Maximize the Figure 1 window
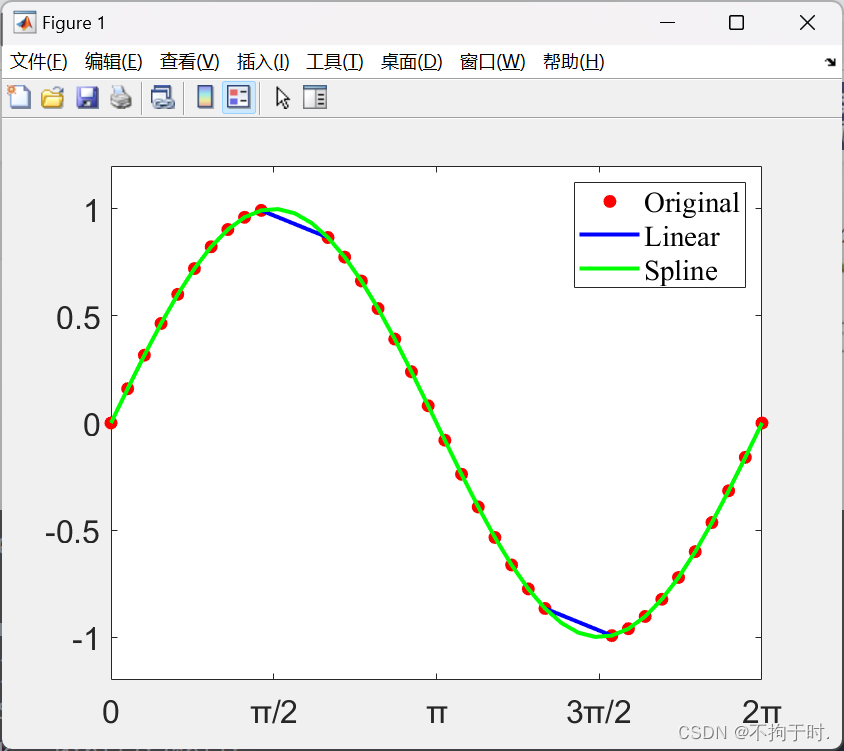 [736, 23]
